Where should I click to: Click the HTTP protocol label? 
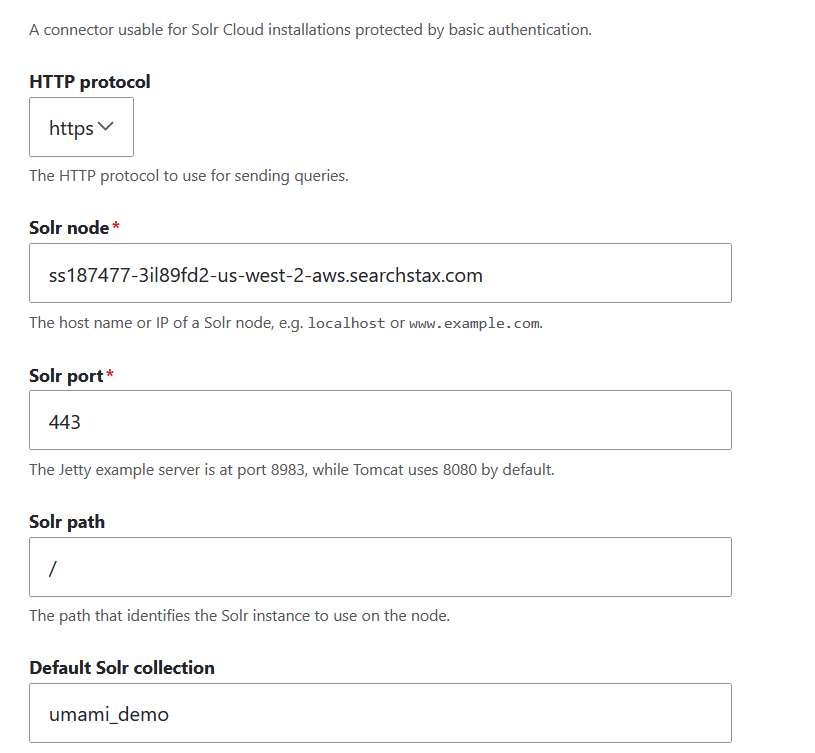pyautogui.click(x=90, y=82)
